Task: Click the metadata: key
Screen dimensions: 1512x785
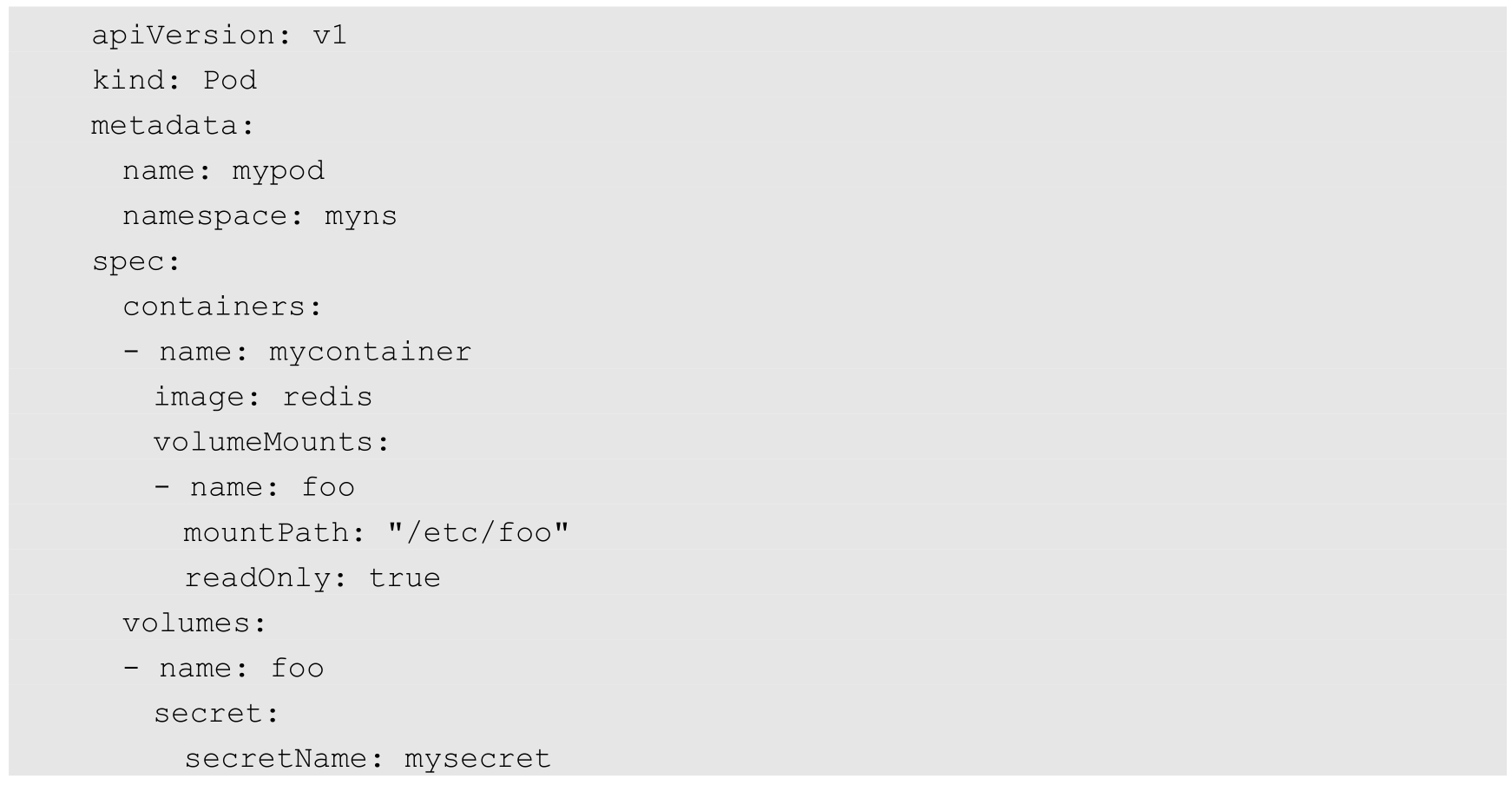Action: click(x=173, y=126)
